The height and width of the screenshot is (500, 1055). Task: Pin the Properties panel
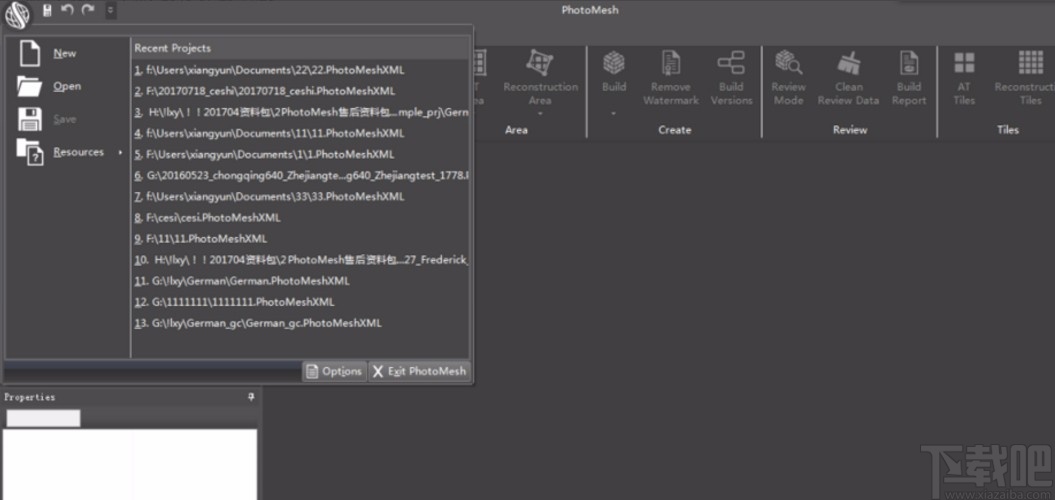coord(252,397)
